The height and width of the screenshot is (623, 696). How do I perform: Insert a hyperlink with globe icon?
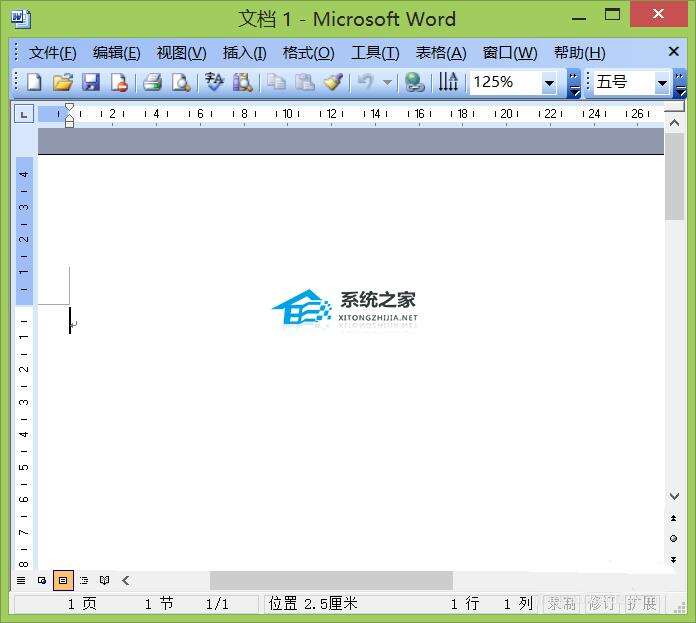tap(415, 82)
